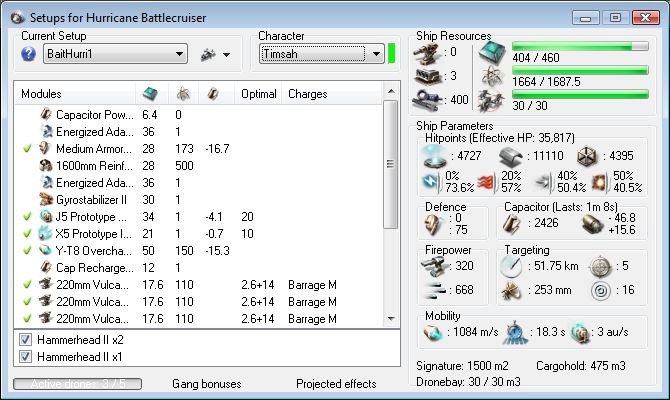
Task: Click the EM resistance icon
Action: 431,182
